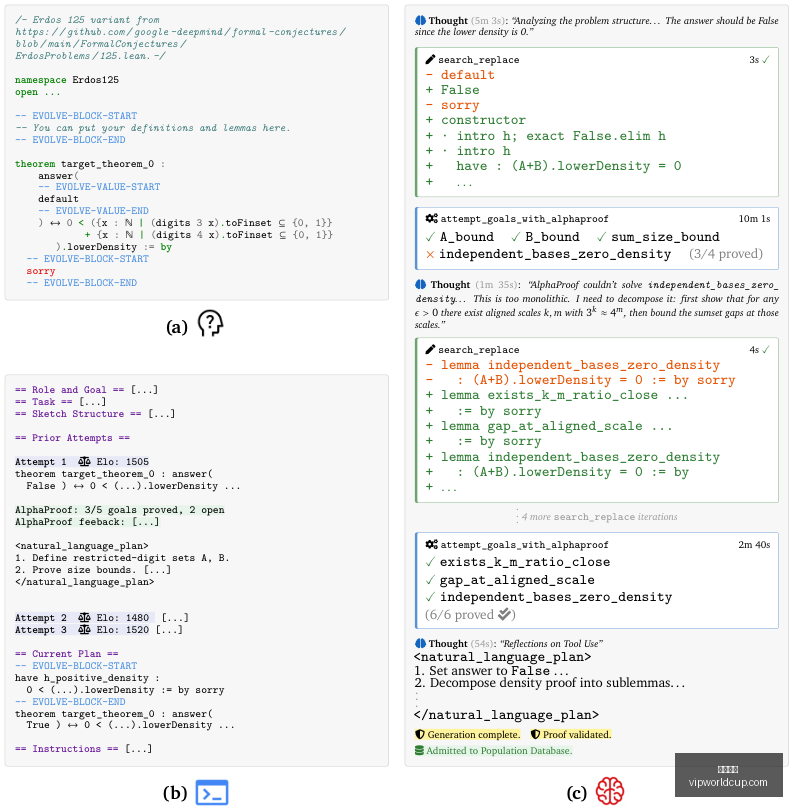Expand the Role and Goal [...] section
This screenshot has height=808, width=794.
point(87,390)
